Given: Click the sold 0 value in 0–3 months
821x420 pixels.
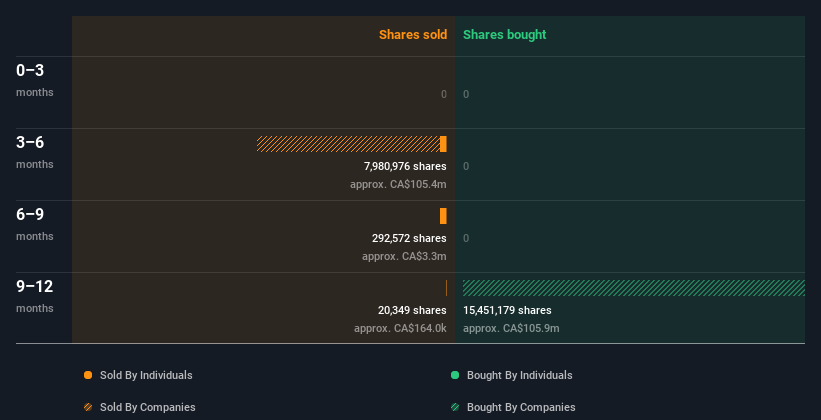Looking at the screenshot, I should tap(444, 94).
